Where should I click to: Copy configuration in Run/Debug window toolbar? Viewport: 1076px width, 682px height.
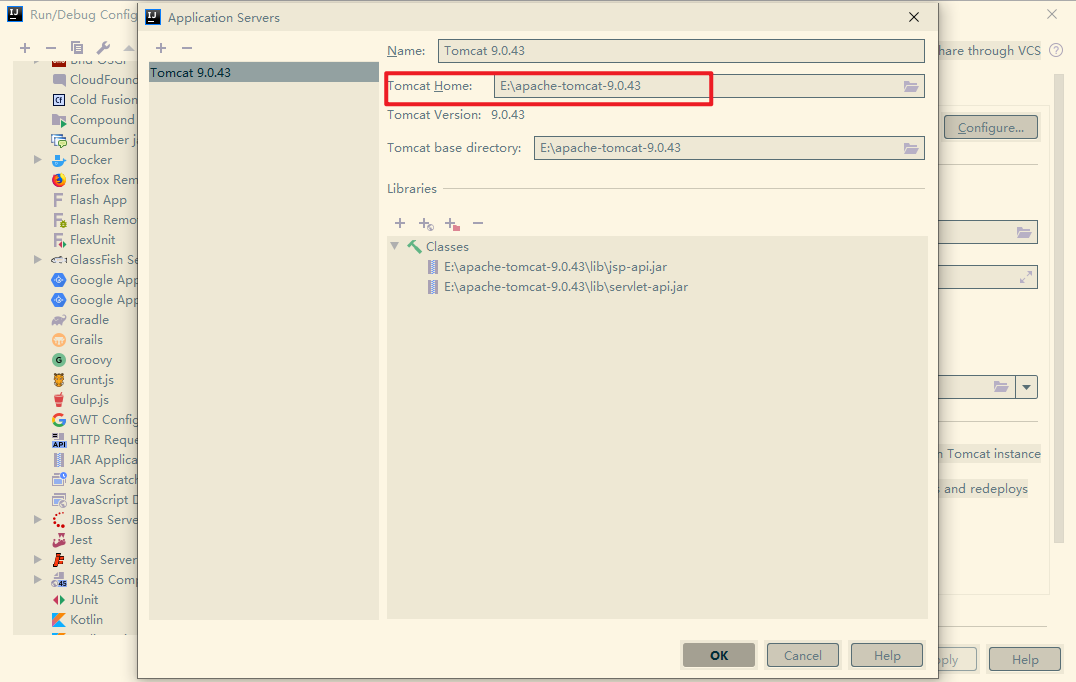(x=77, y=48)
